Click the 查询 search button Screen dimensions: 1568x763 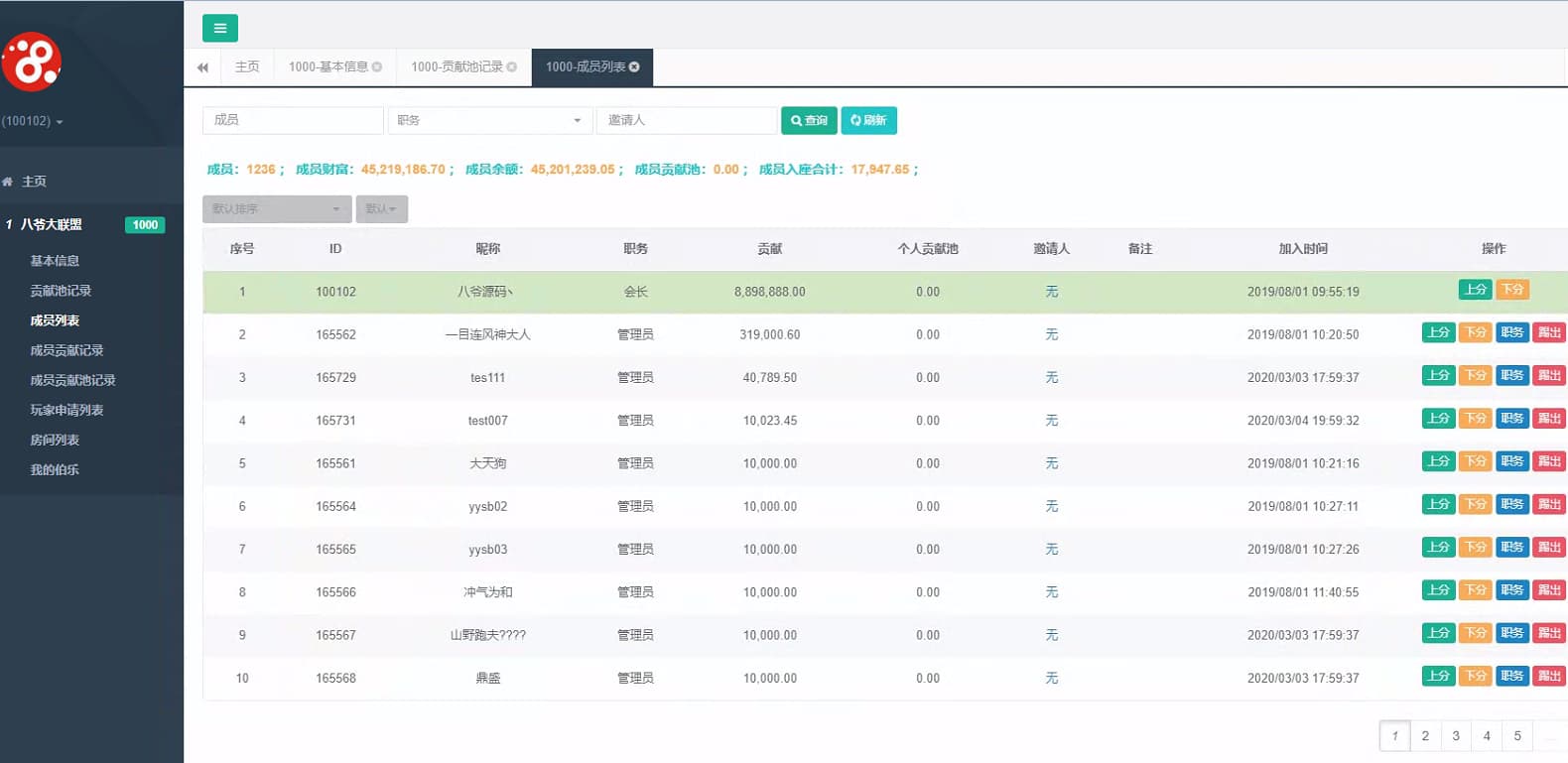click(809, 120)
